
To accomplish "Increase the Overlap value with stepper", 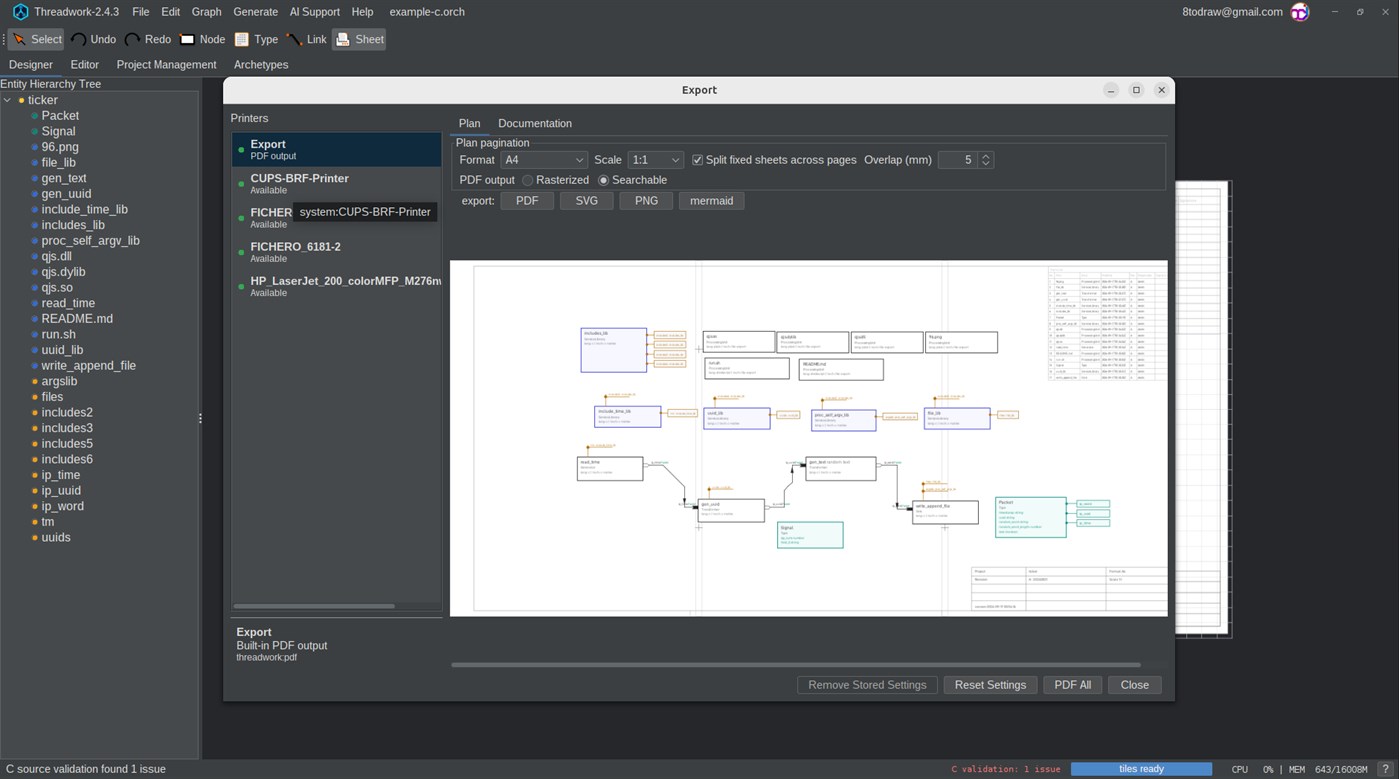I will pos(986,156).
